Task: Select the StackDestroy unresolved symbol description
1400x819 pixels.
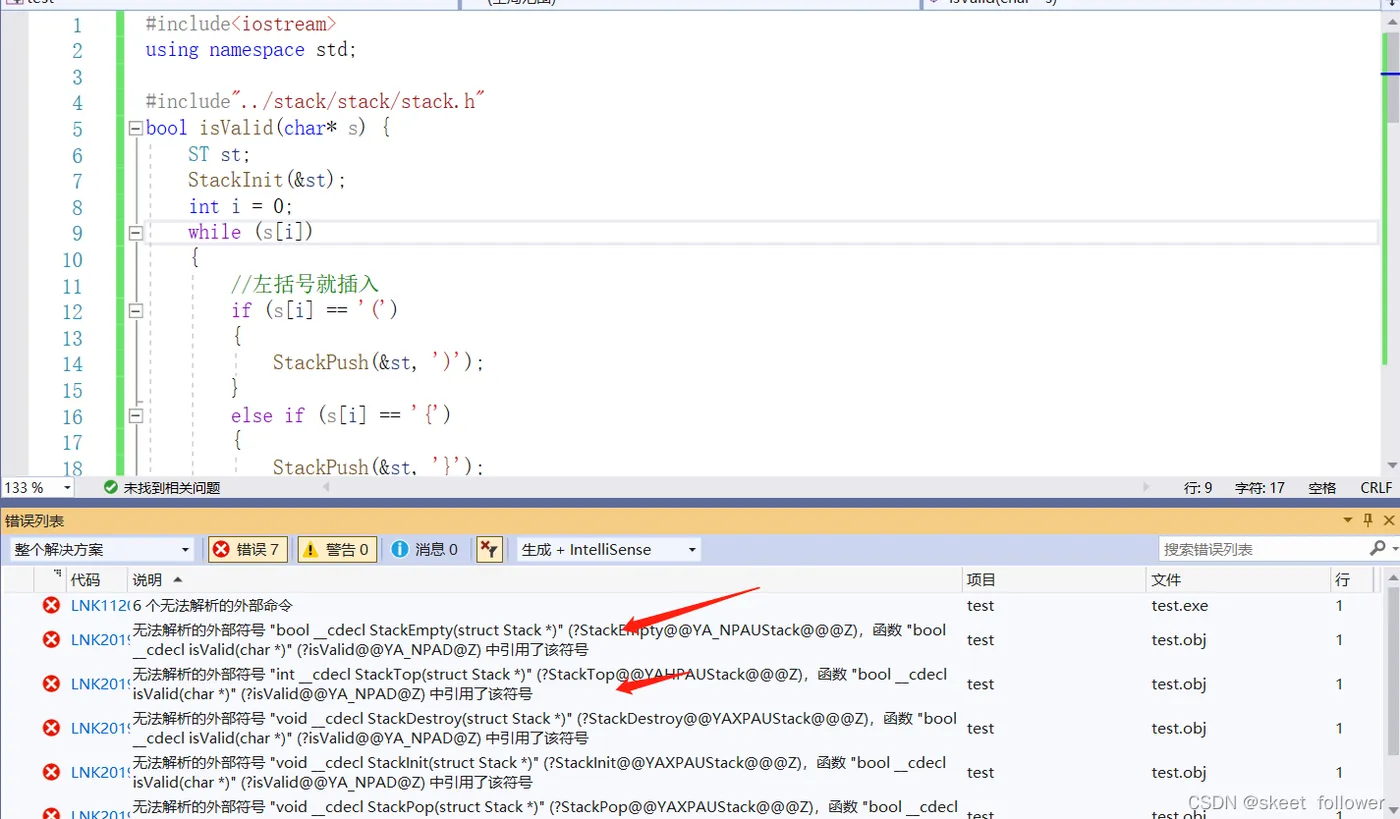Action: coord(545,728)
